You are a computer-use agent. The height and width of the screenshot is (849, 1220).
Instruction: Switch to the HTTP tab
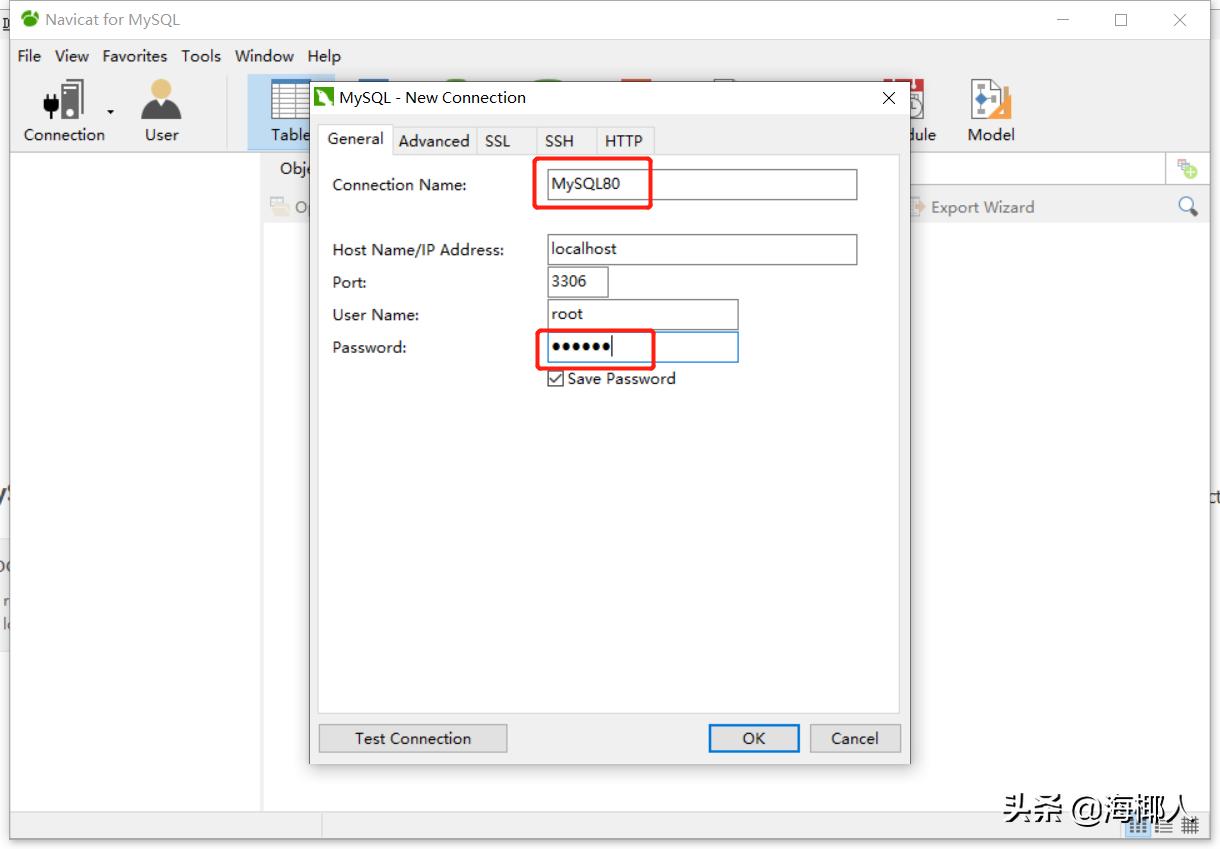(x=624, y=141)
